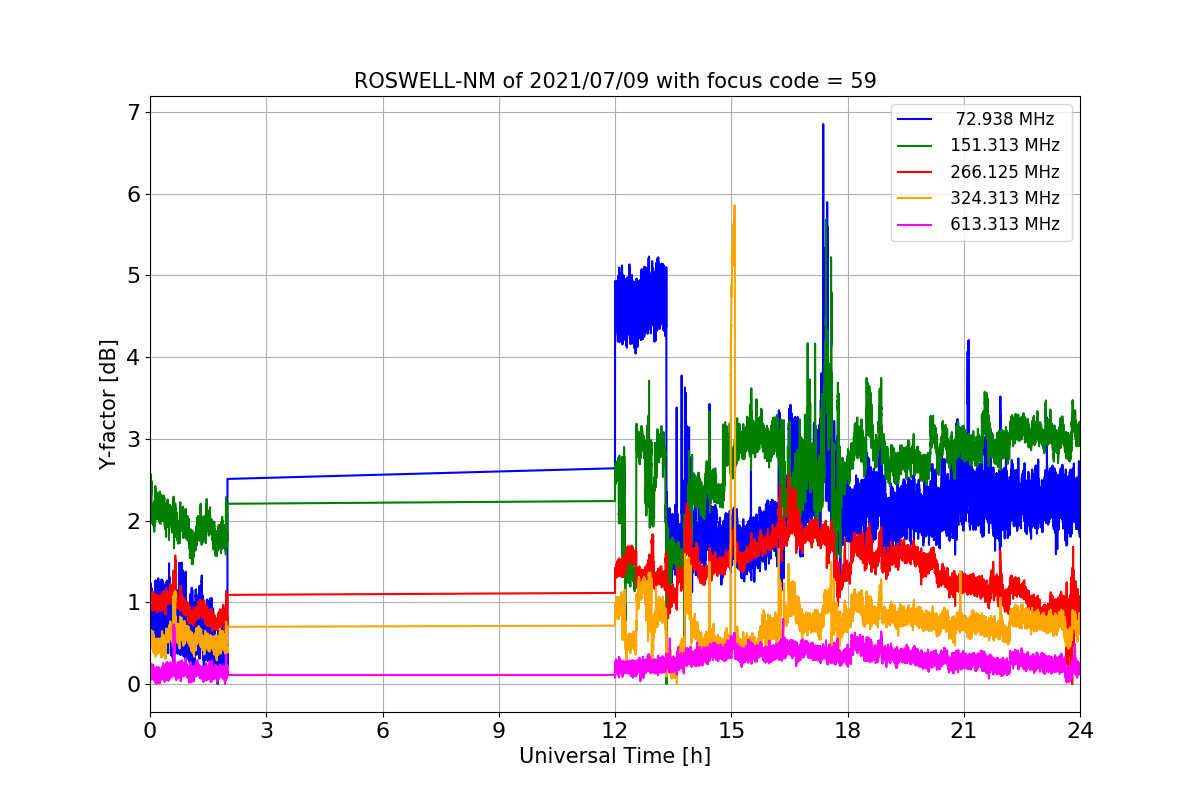Viewport: 1200px width, 800px height.
Task: Click the x-axis tick label 0
Action: 150,731
